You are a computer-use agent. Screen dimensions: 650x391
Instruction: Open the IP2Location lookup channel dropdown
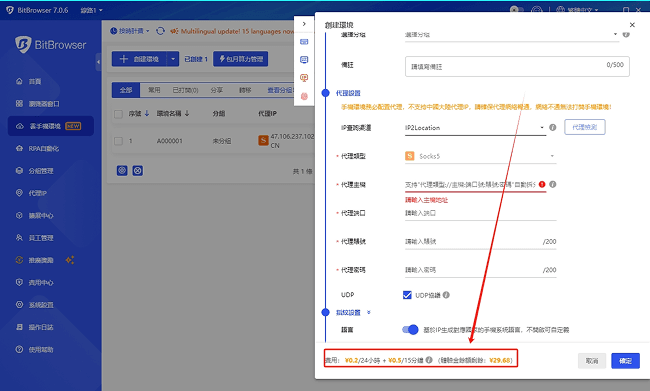(x=475, y=128)
